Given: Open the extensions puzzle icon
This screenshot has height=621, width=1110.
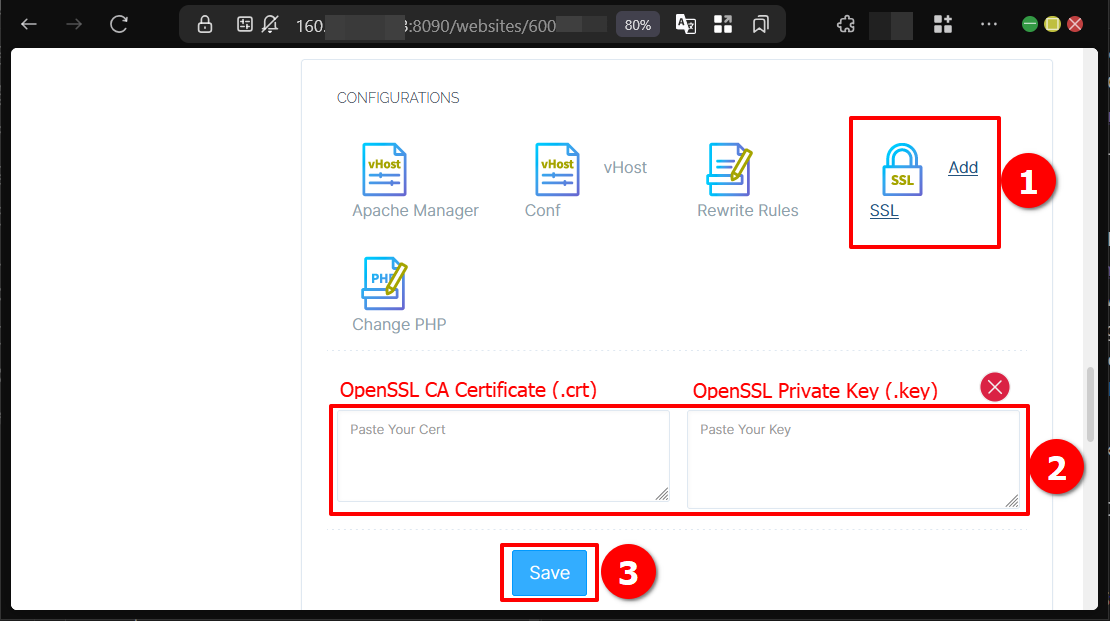Looking at the screenshot, I should 845,25.
